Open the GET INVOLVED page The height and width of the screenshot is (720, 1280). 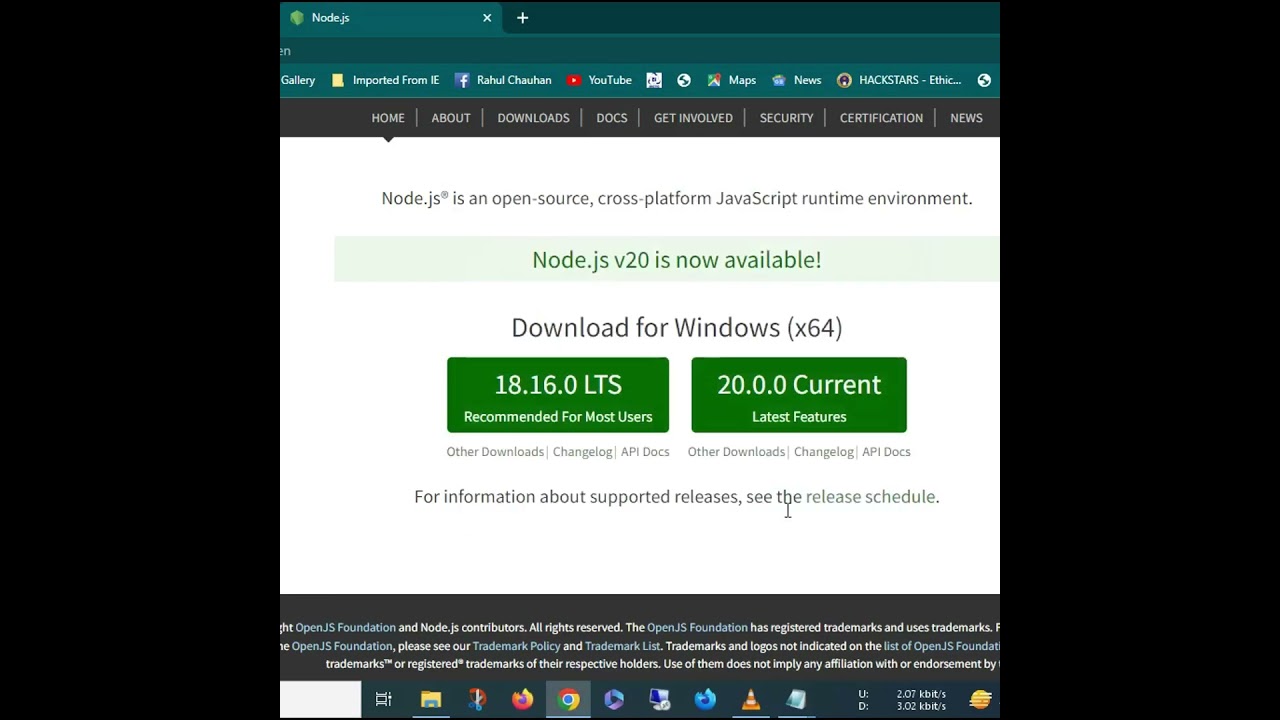[693, 118]
